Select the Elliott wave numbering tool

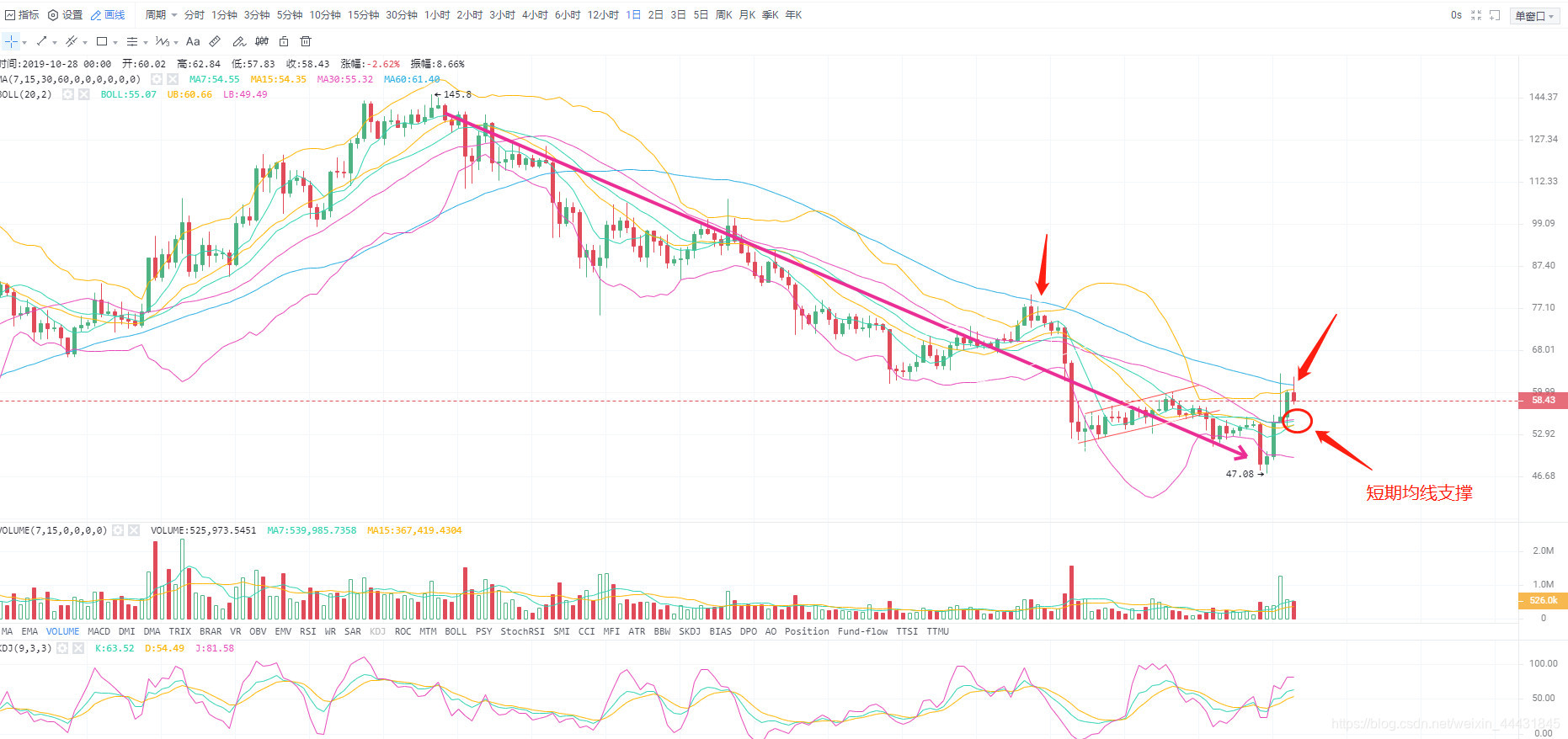pyautogui.click(x=163, y=41)
